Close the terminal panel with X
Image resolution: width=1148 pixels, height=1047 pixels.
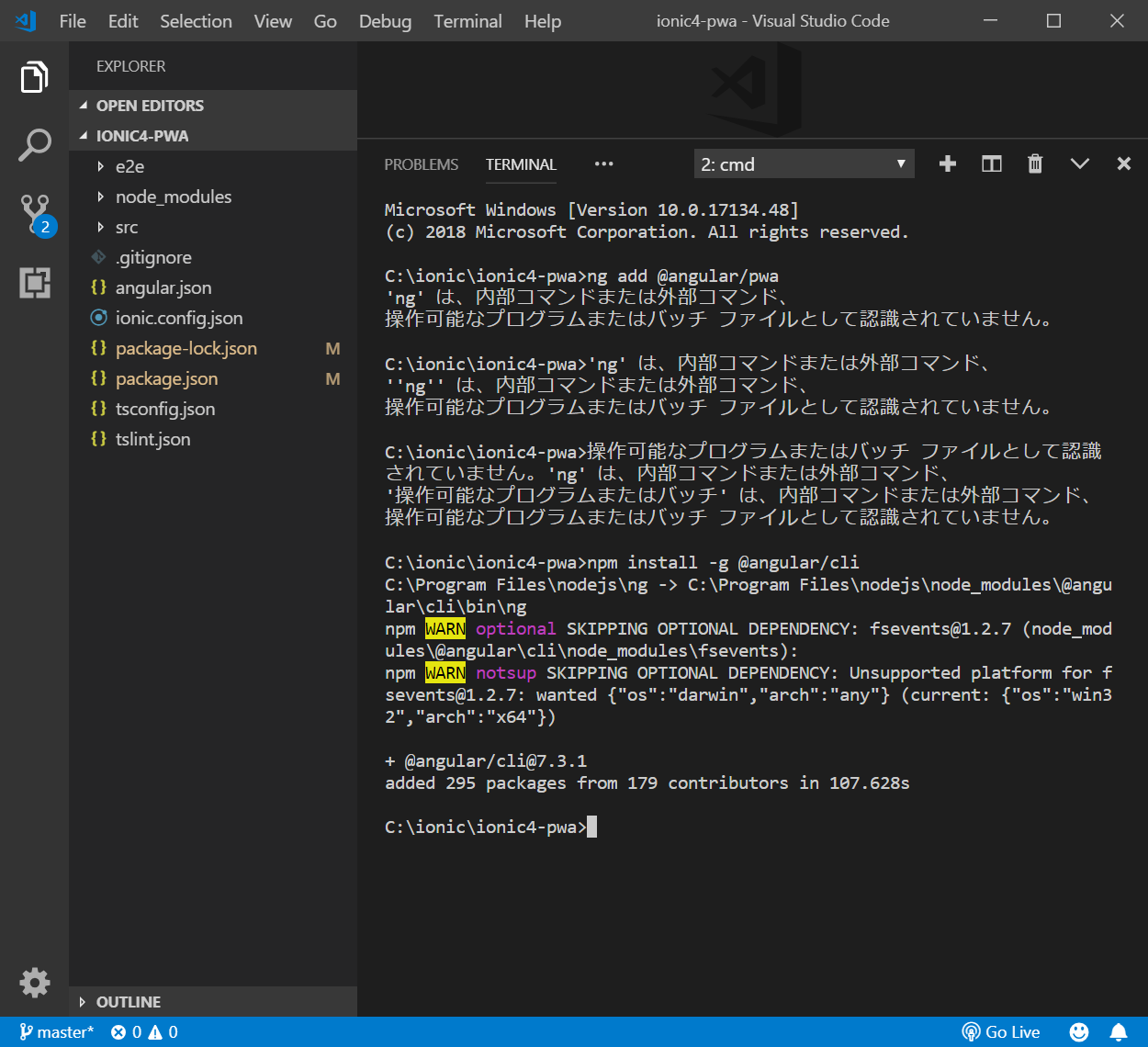(1123, 163)
